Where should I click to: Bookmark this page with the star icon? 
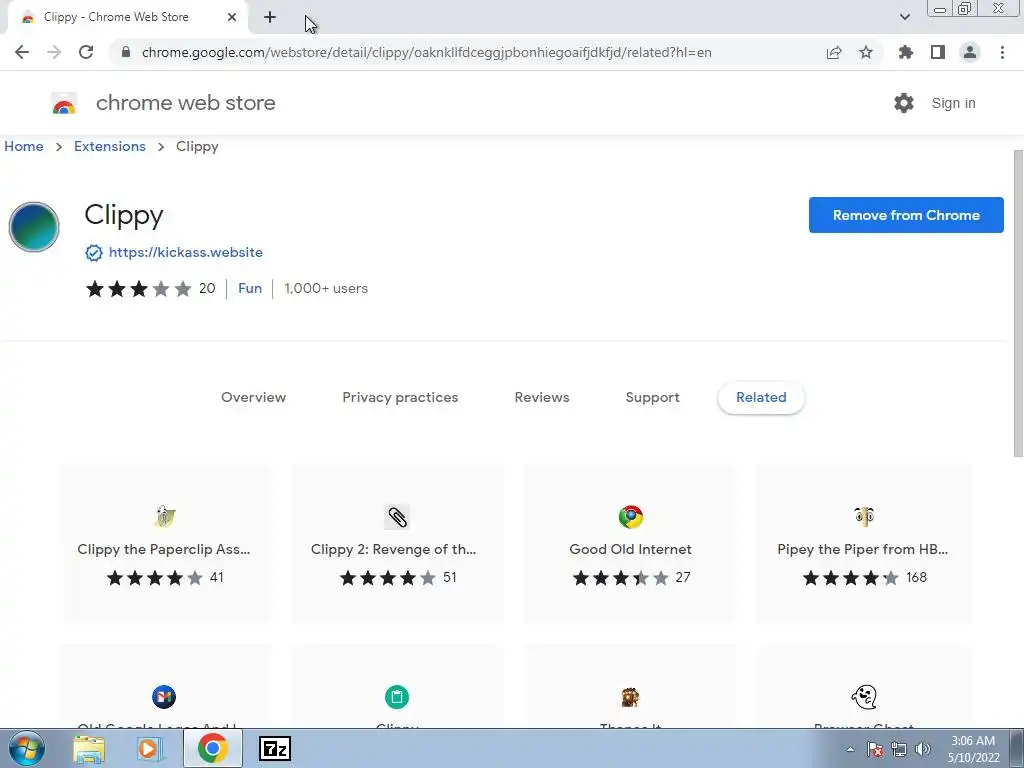tap(866, 52)
